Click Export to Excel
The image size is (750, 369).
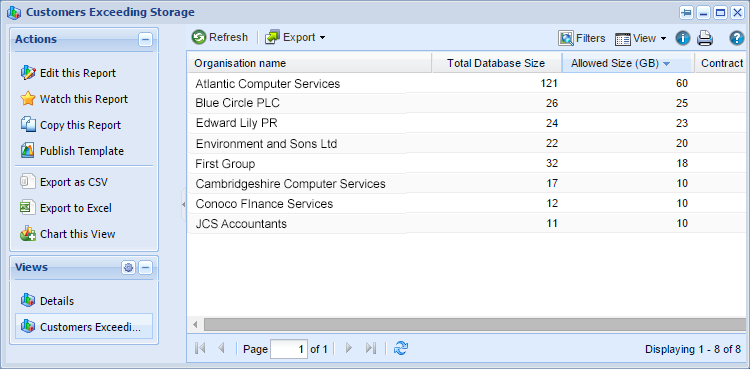66,208
